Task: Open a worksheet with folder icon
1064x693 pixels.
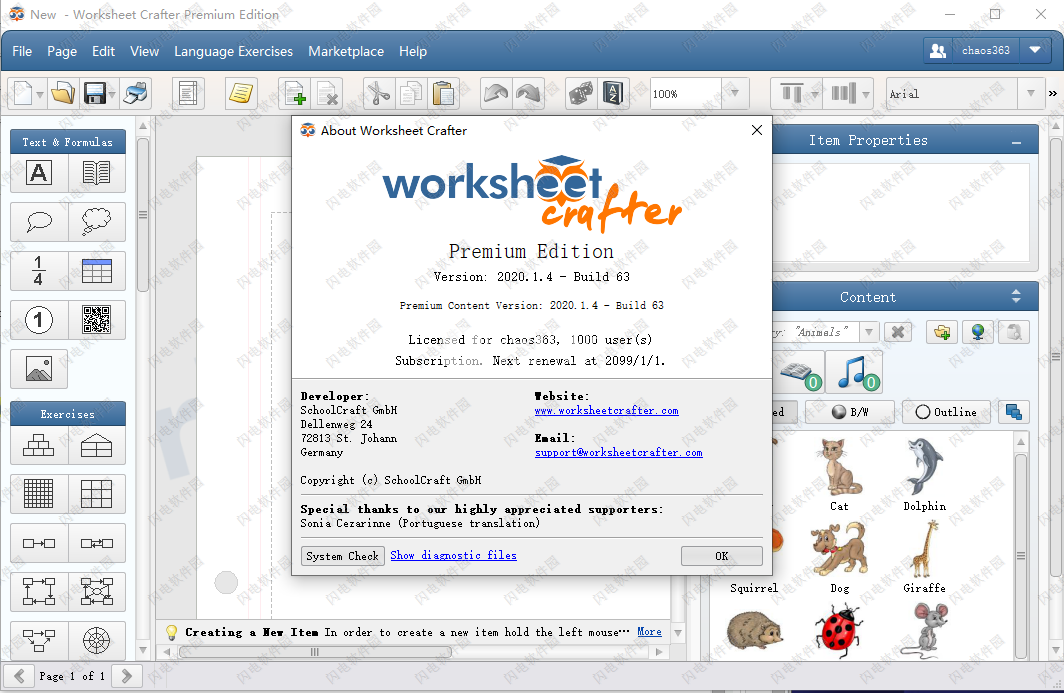Action: click(63, 93)
